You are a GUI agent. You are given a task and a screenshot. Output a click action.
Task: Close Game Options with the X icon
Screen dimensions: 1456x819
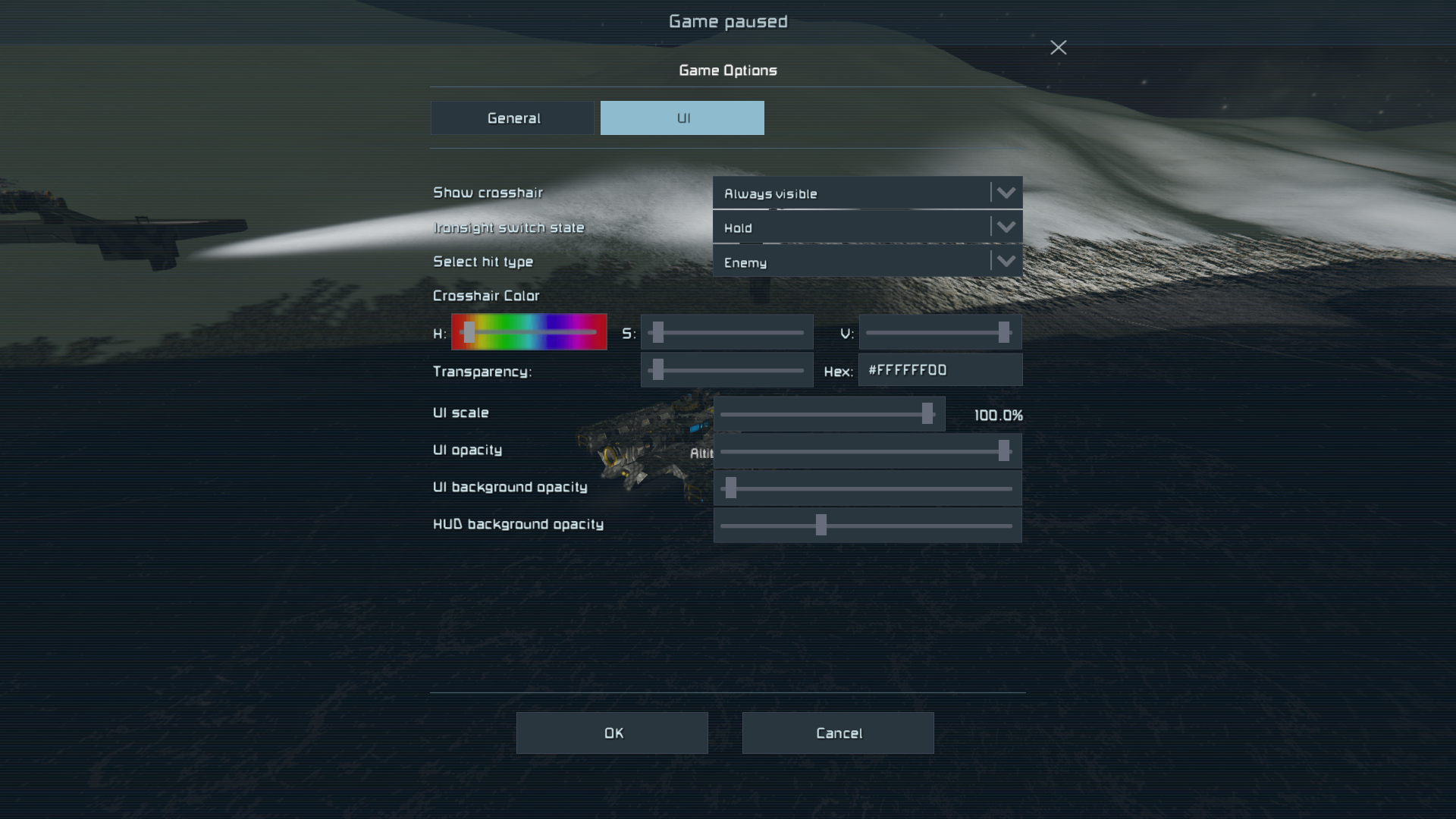point(1058,48)
